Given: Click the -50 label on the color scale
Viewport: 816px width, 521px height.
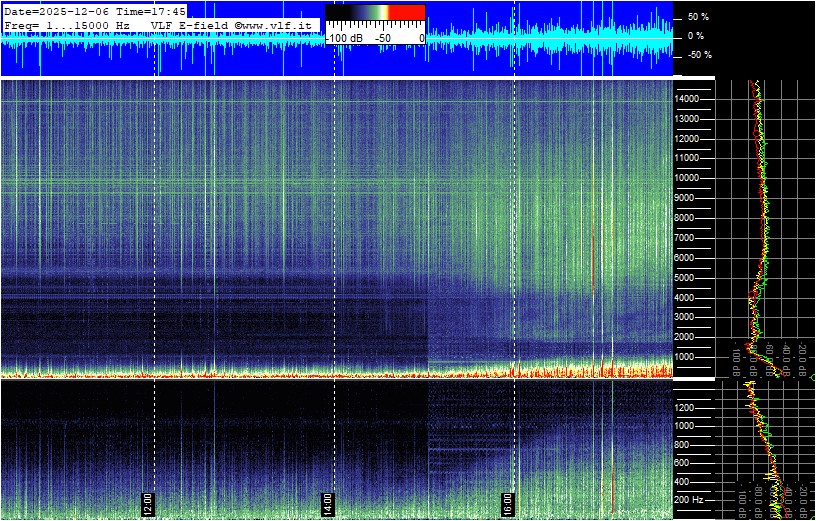Looking at the screenshot, I should coord(382,37).
